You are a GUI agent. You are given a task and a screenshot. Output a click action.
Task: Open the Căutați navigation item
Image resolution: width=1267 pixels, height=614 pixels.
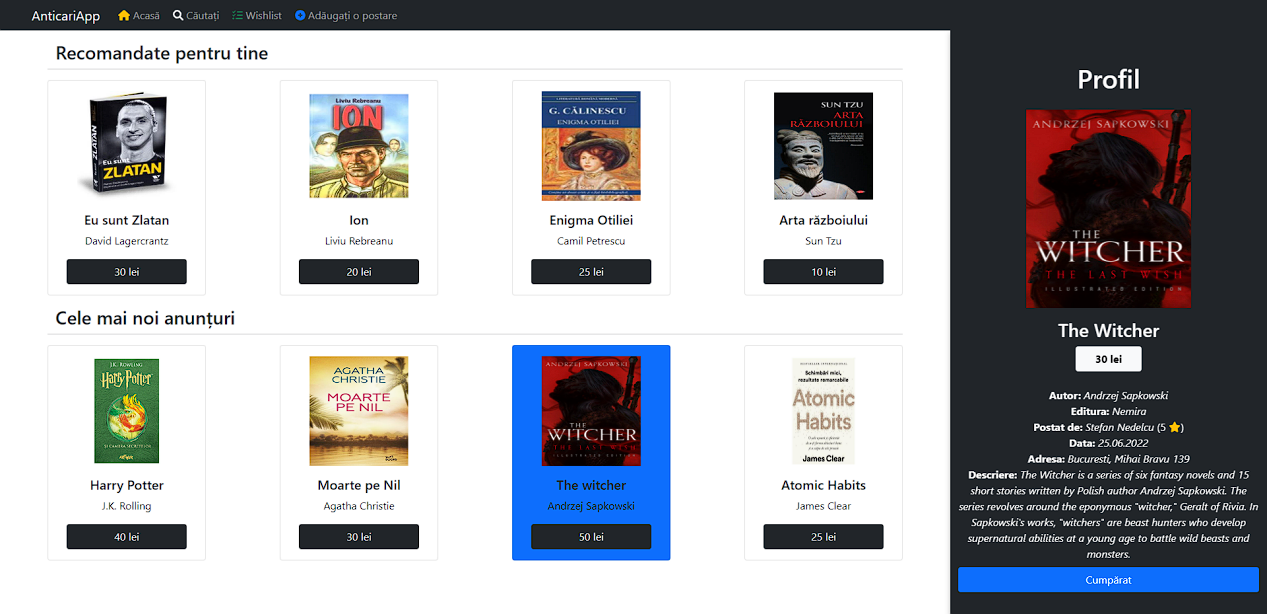(x=196, y=16)
